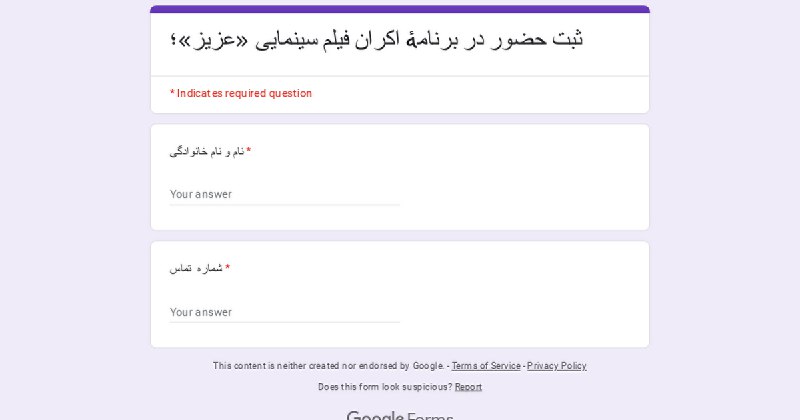Click the red asterisk beside شماره تماس

(x=228, y=267)
